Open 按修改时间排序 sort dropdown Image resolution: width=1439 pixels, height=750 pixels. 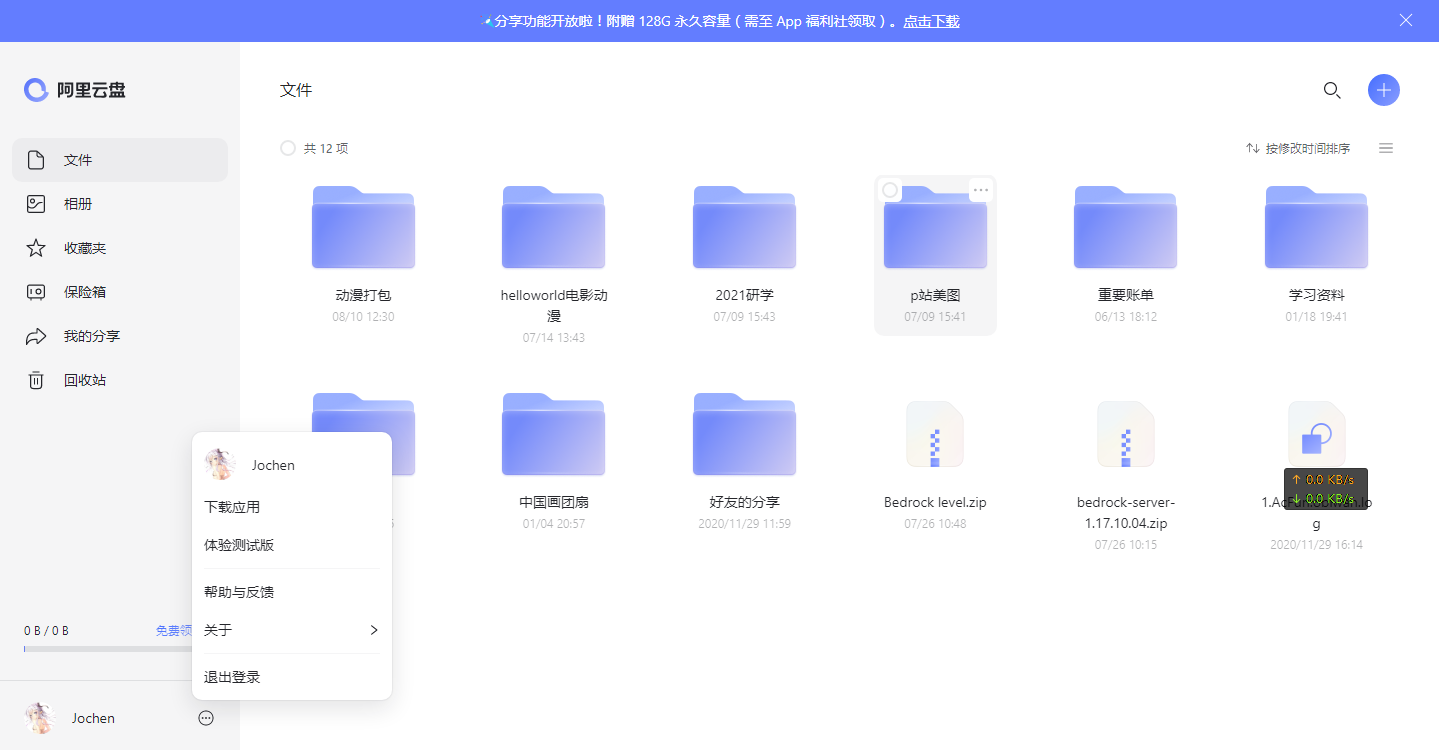pyautogui.click(x=1298, y=148)
